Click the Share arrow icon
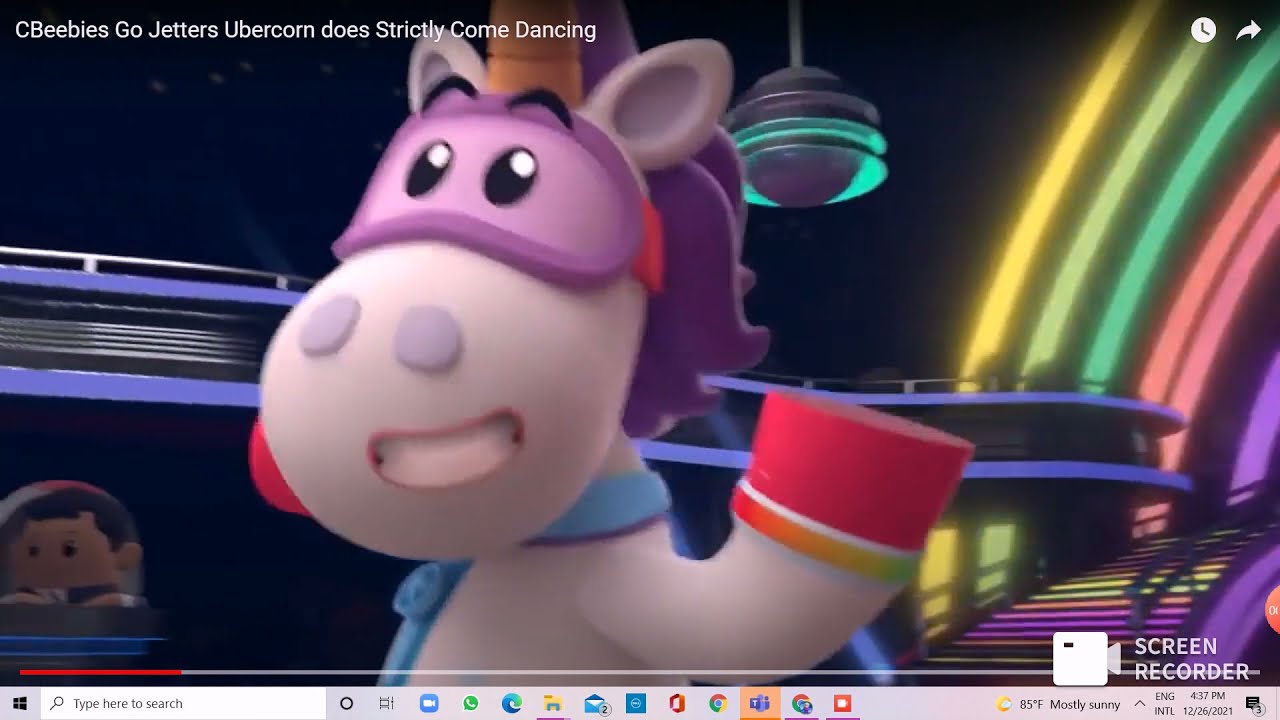The width and height of the screenshot is (1280, 720). click(1248, 30)
